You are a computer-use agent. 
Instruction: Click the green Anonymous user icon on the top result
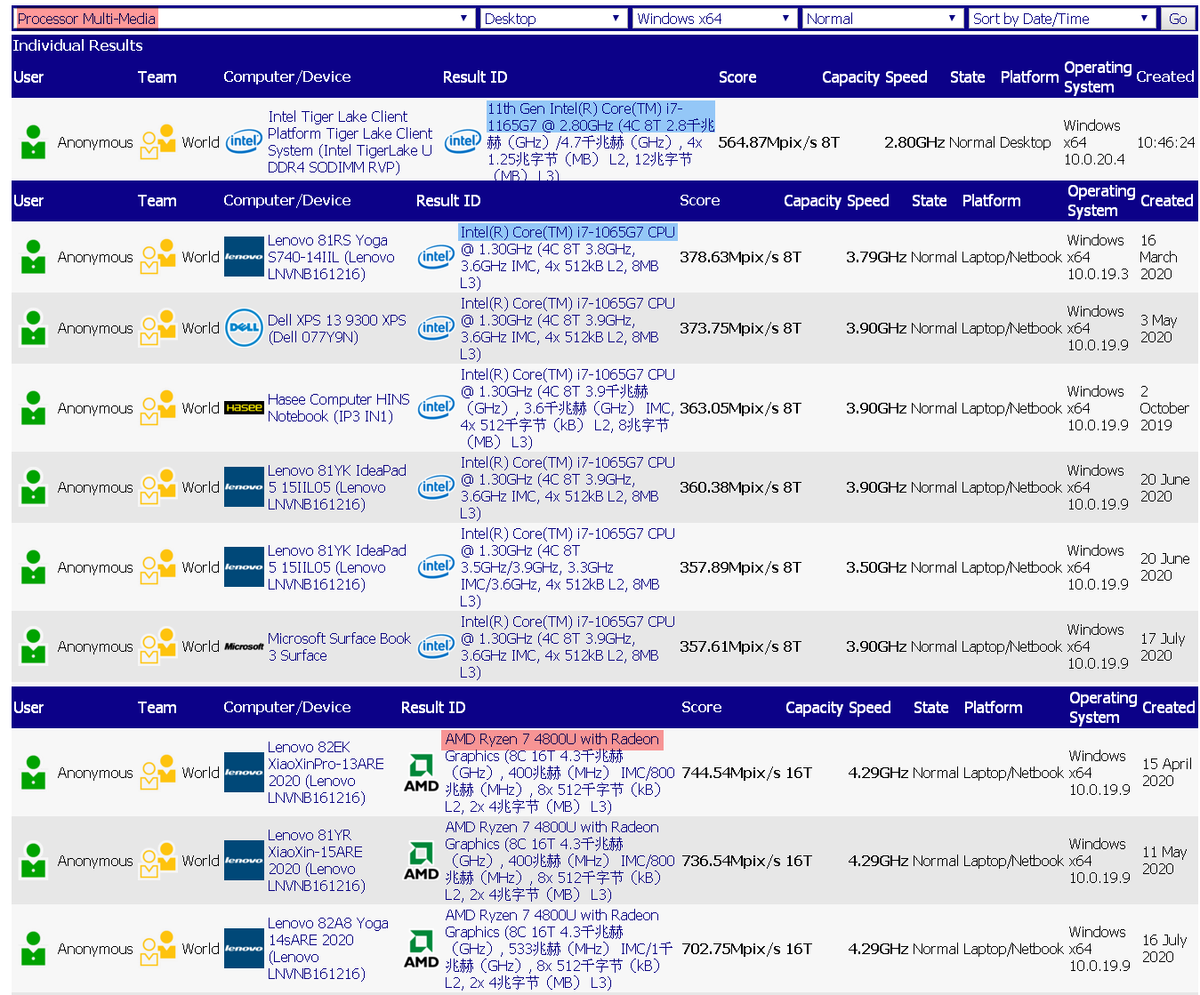(33, 142)
